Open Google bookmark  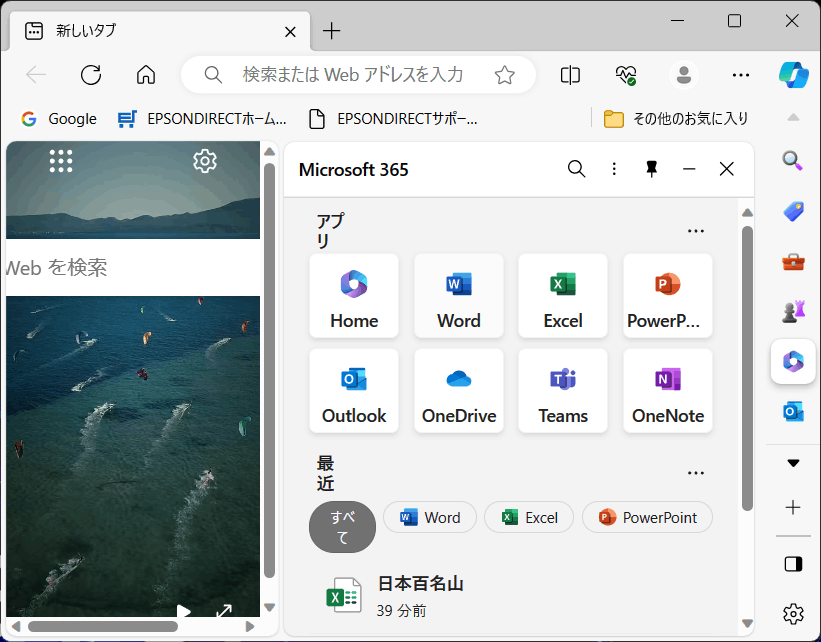tap(59, 119)
